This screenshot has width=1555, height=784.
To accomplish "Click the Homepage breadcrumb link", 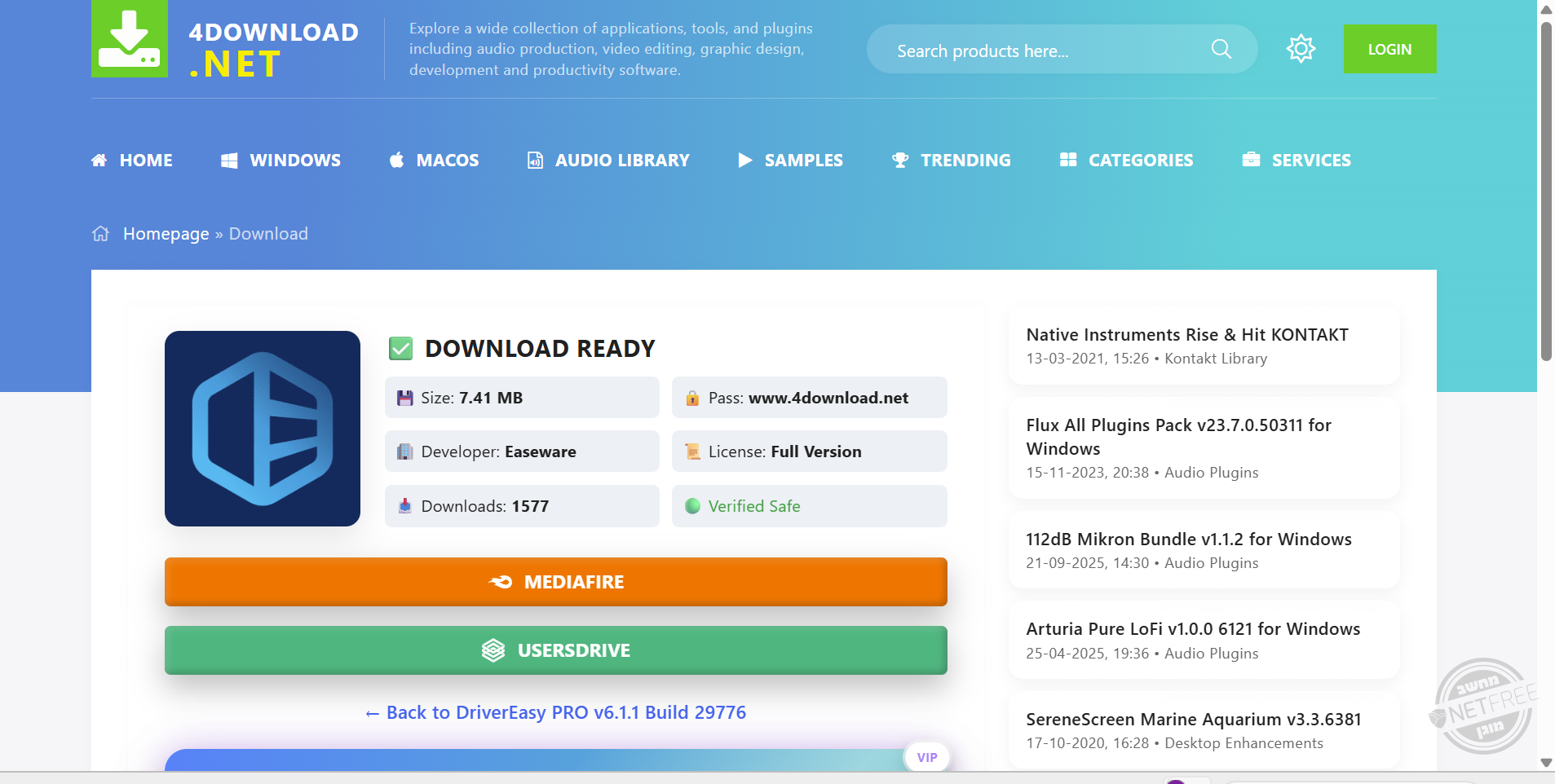I will pos(166,234).
